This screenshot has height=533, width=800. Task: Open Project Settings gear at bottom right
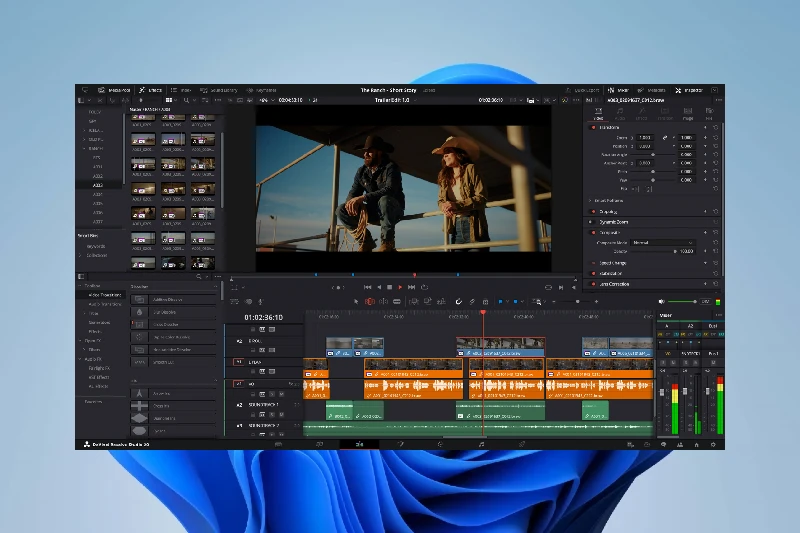coord(713,445)
